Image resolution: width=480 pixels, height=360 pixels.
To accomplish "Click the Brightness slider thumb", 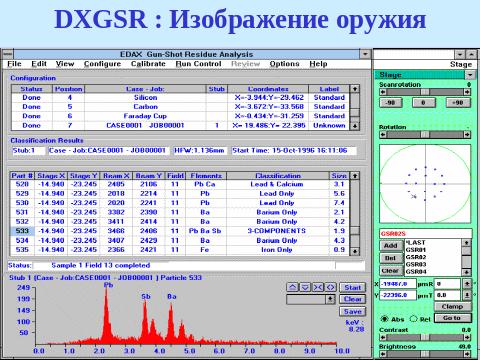I will tap(425, 354).
